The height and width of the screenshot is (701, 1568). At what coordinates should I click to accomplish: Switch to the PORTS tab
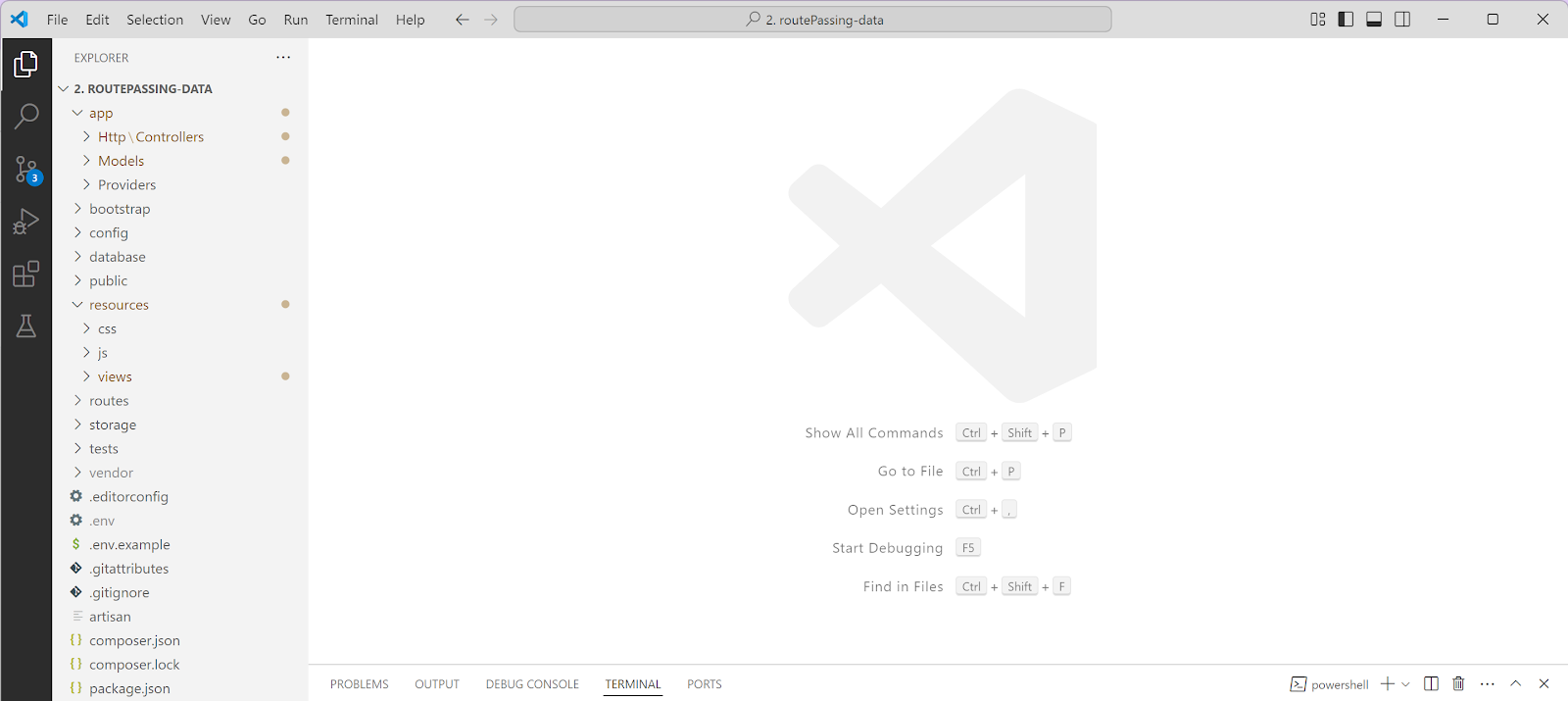tap(705, 684)
